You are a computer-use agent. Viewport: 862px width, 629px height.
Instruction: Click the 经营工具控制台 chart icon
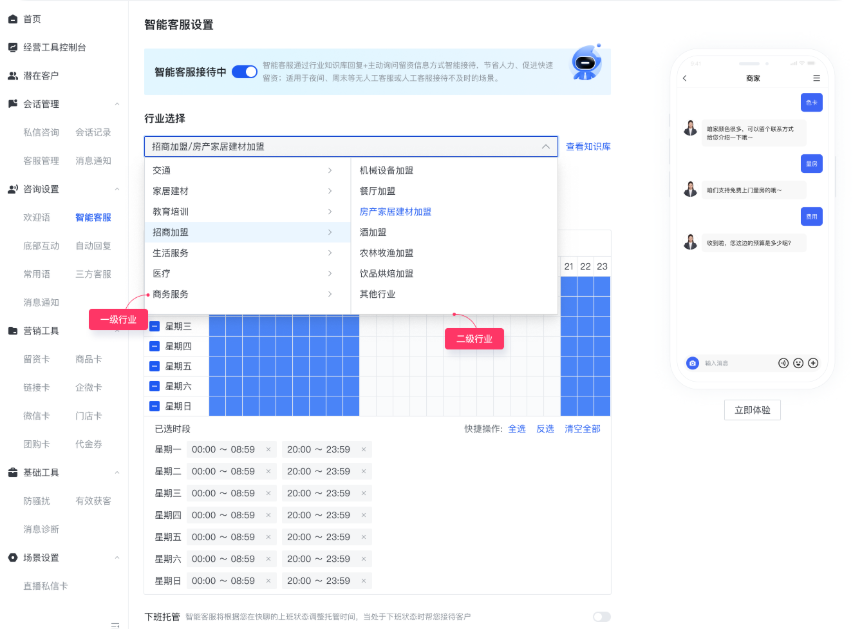(x=13, y=47)
